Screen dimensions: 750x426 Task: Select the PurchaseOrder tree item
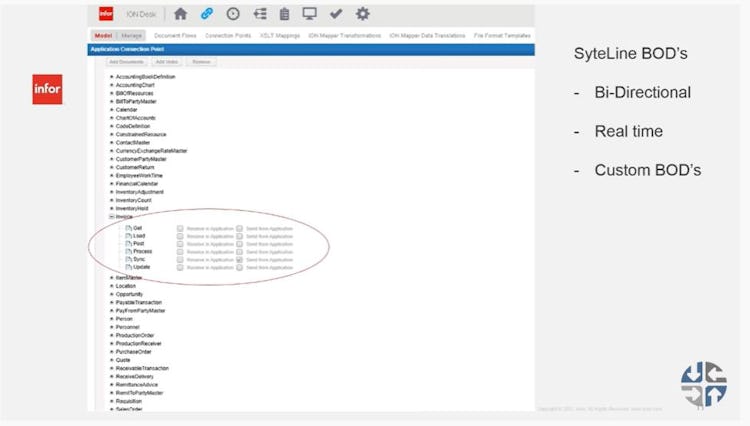click(133, 352)
